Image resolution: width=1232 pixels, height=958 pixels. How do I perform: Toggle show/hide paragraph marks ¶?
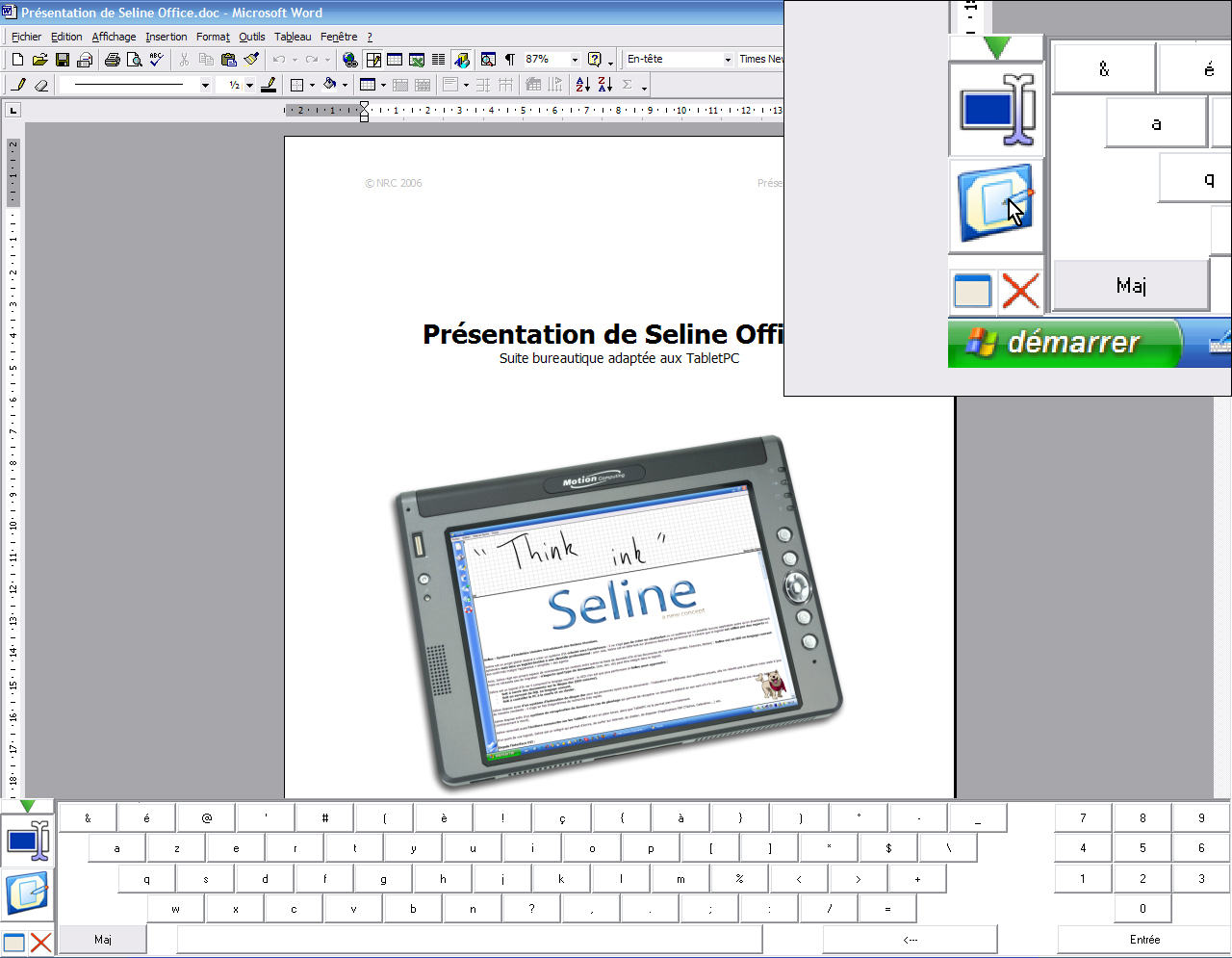[510, 60]
